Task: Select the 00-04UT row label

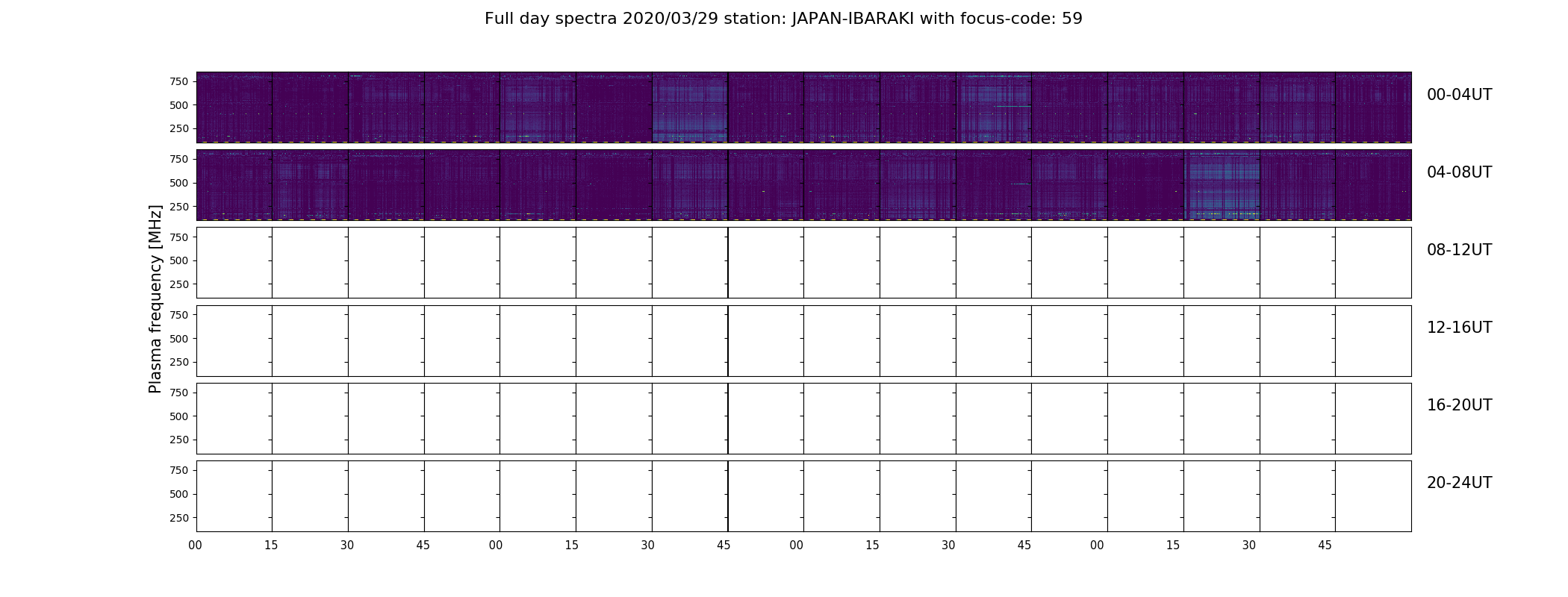Action: (1459, 95)
